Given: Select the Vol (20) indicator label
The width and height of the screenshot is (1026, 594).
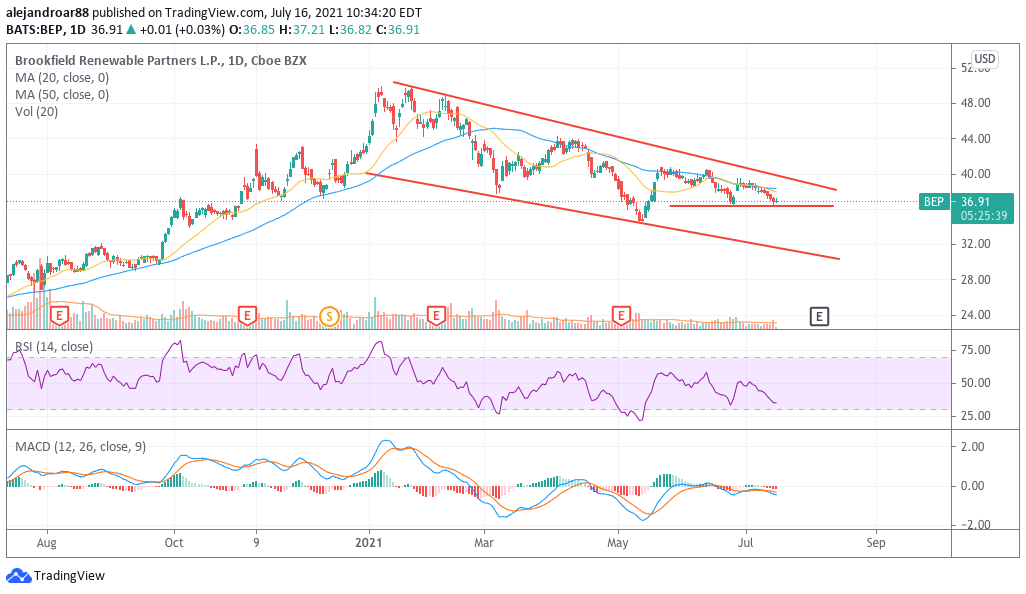Looking at the screenshot, I should pyautogui.click(x=37, y=112).
